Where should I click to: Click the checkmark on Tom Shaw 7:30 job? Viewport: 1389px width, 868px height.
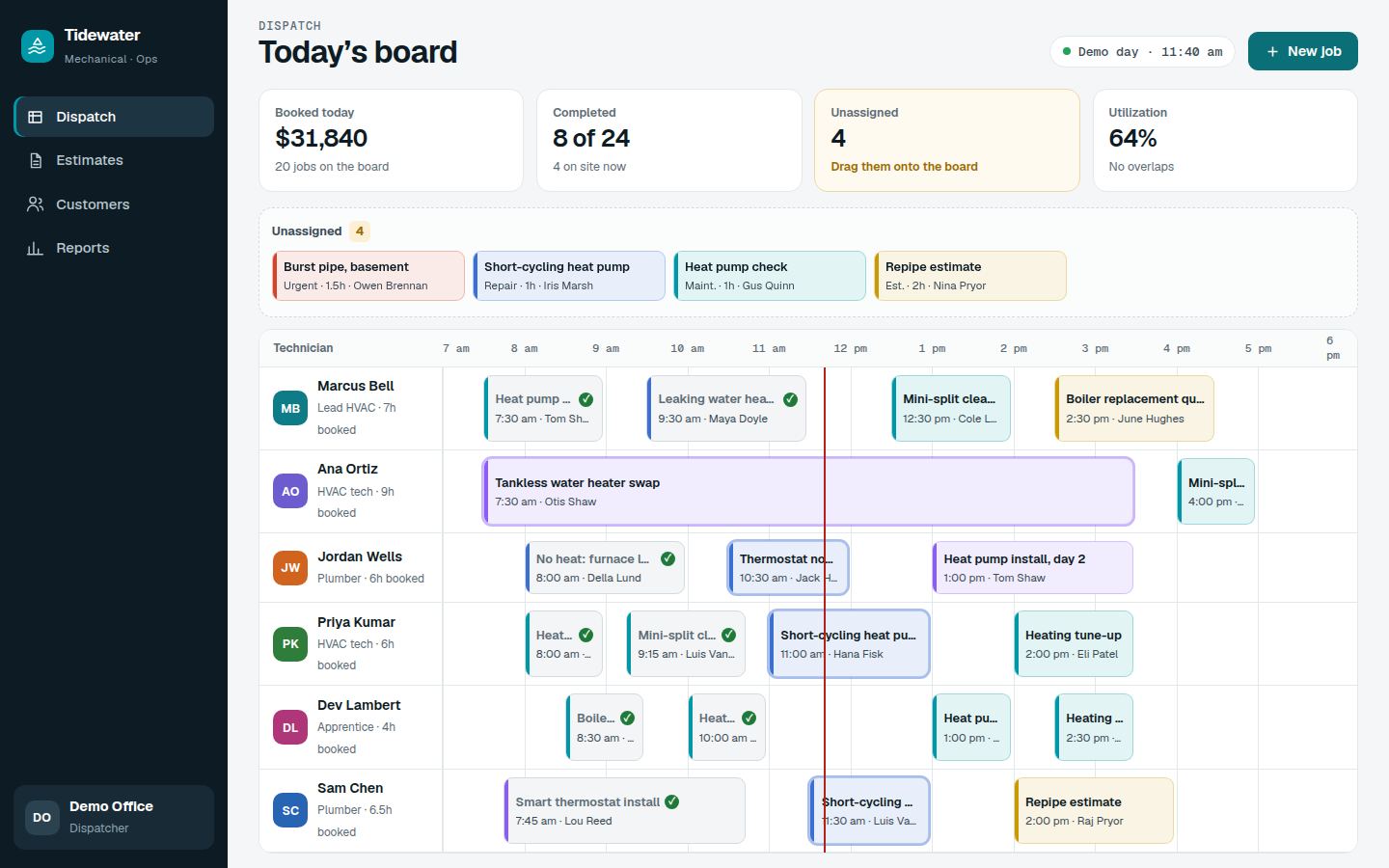click(586, 399)
